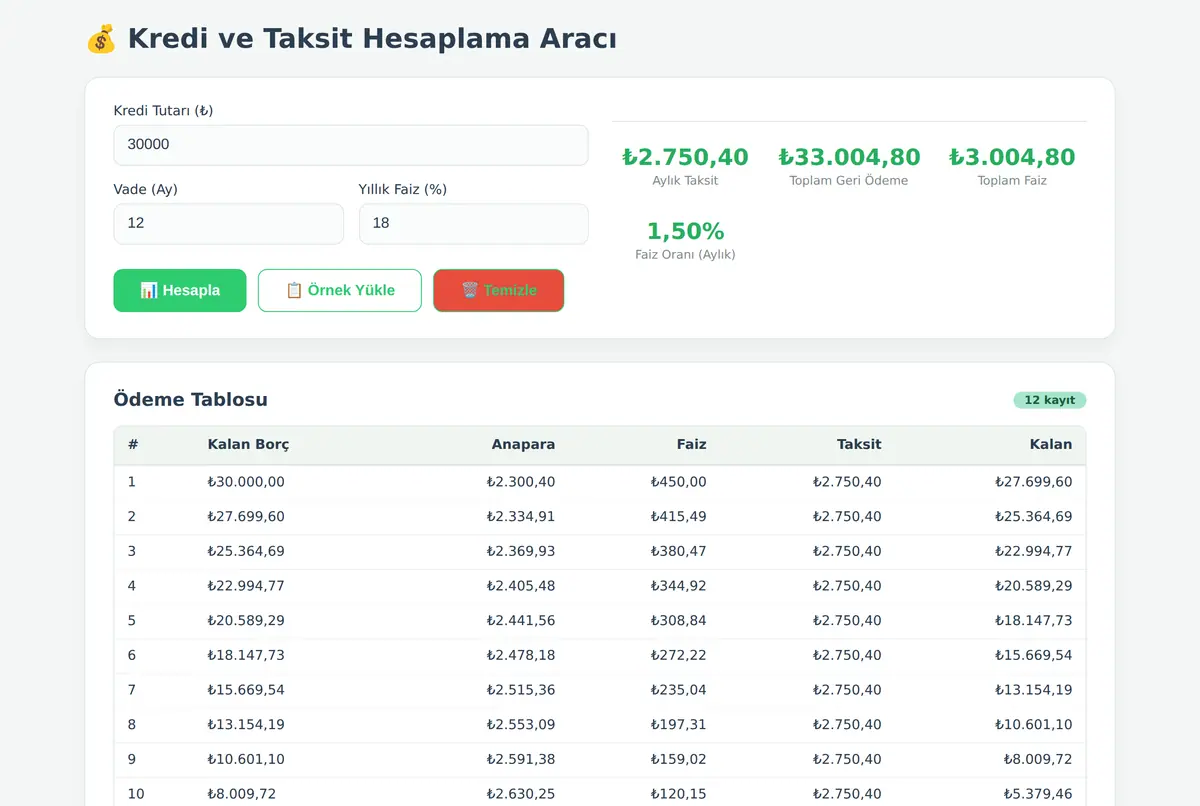Viewport: 1200px width, 806px height.
Task: Select the ₺5.379,46 Kalan cell
Action: click(x=1037, y=794)
